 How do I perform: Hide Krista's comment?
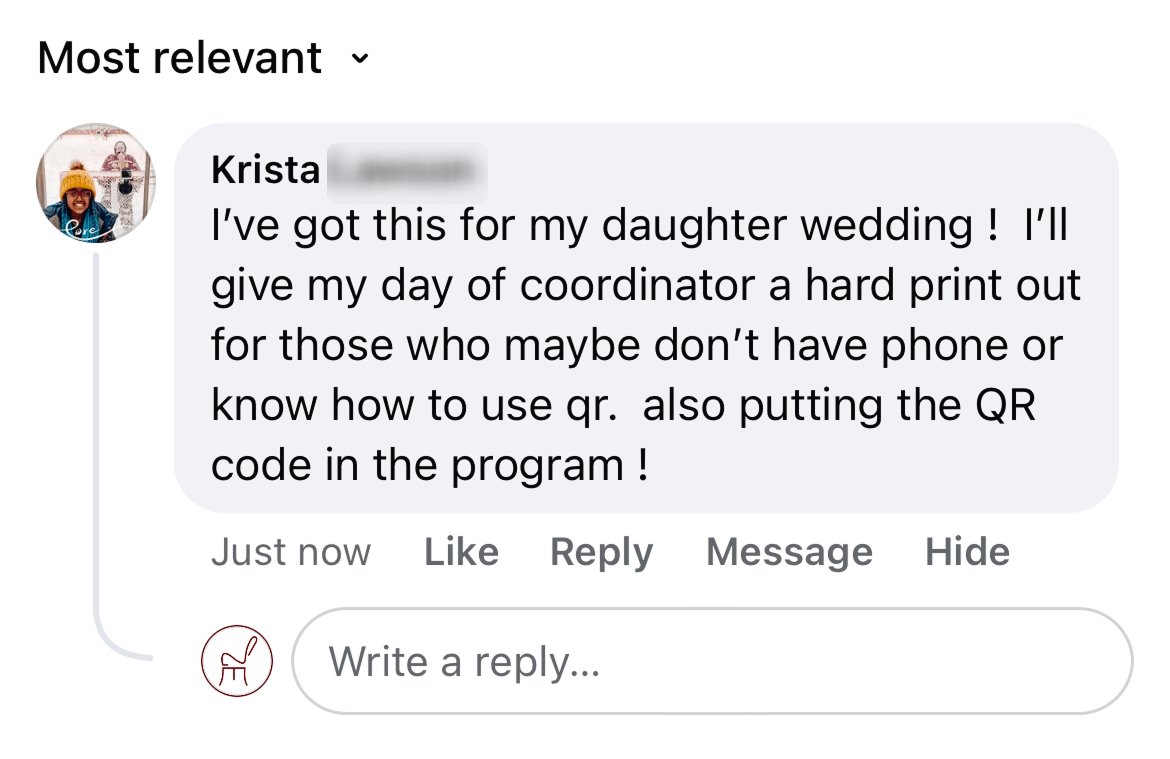tap(967, 552)
